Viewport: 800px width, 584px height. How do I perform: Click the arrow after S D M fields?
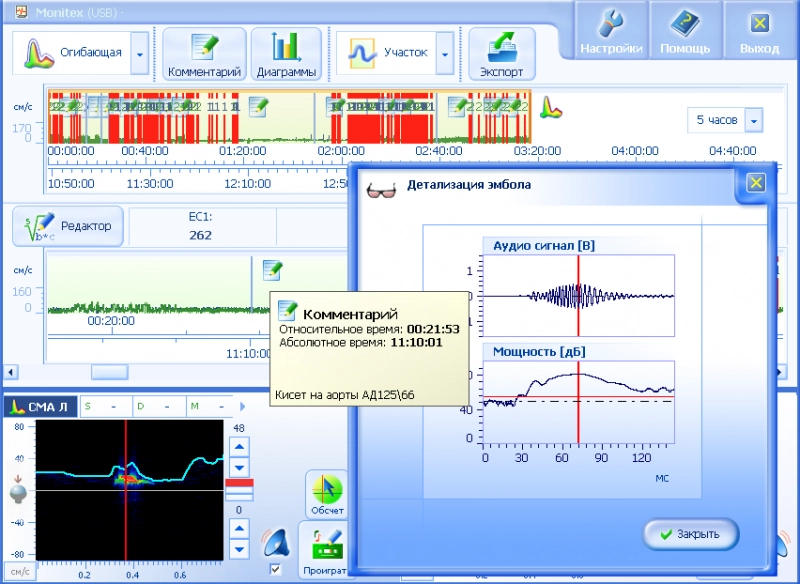[x=240, y=406]
